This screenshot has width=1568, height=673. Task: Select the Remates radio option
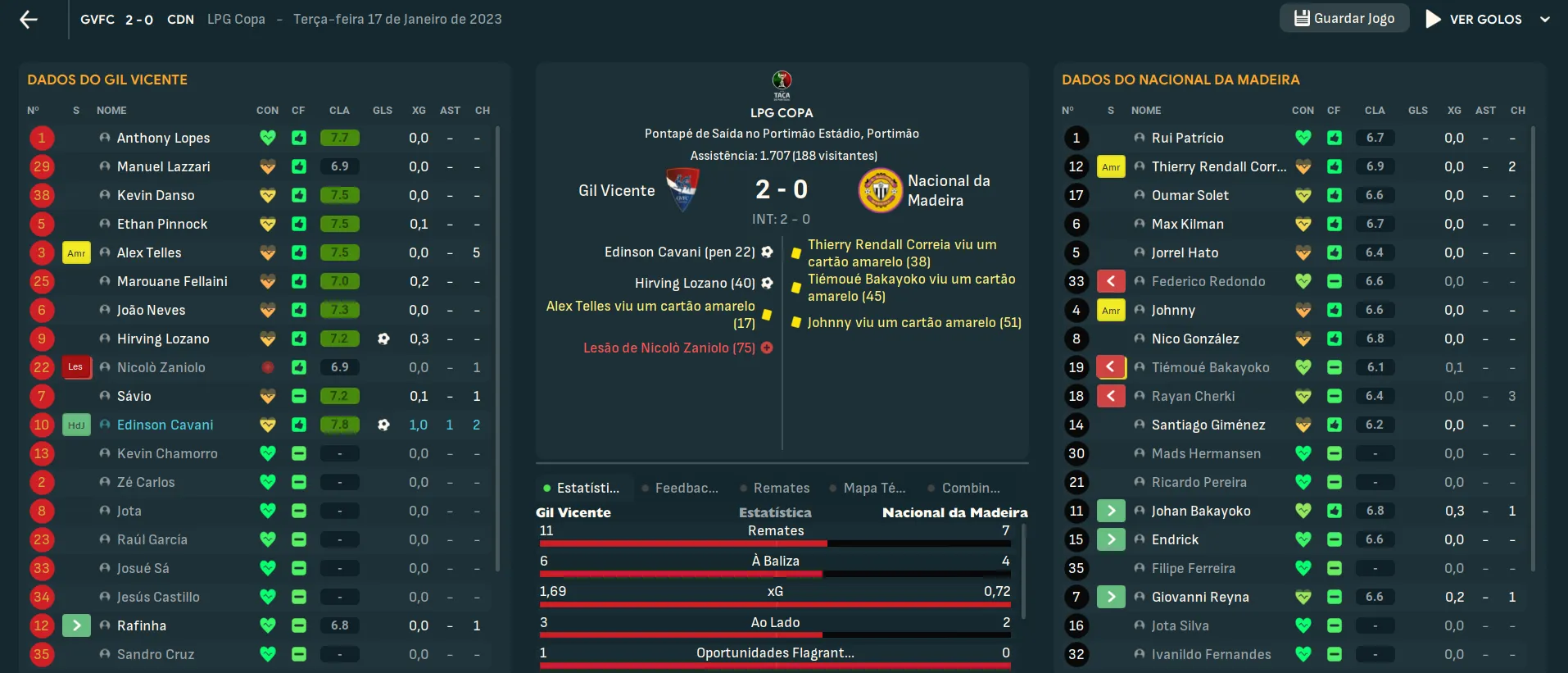click(775, 488)
